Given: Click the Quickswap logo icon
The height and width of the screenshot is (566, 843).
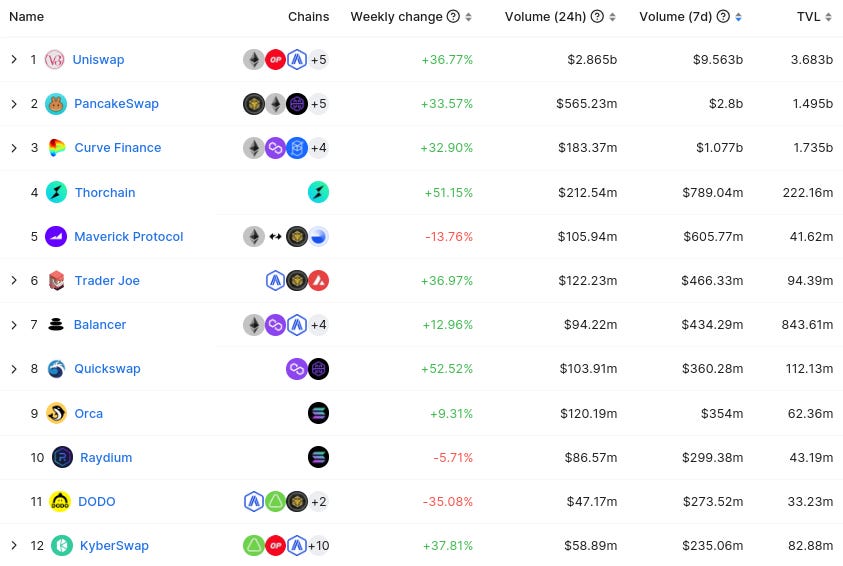Looking at the screenshot, I should click(x=56, y=369).
